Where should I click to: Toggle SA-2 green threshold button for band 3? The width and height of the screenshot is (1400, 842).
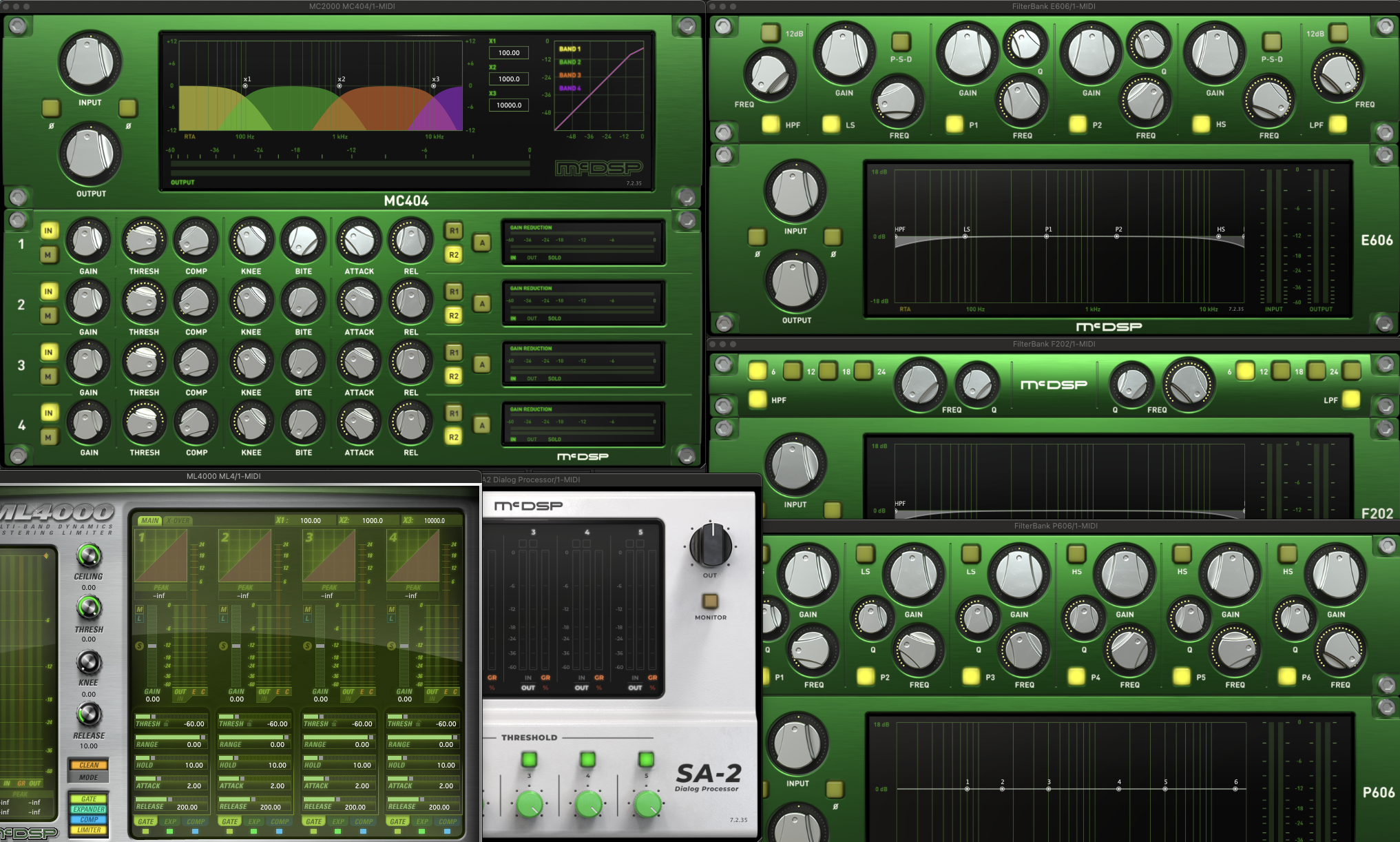pos(529,759)
